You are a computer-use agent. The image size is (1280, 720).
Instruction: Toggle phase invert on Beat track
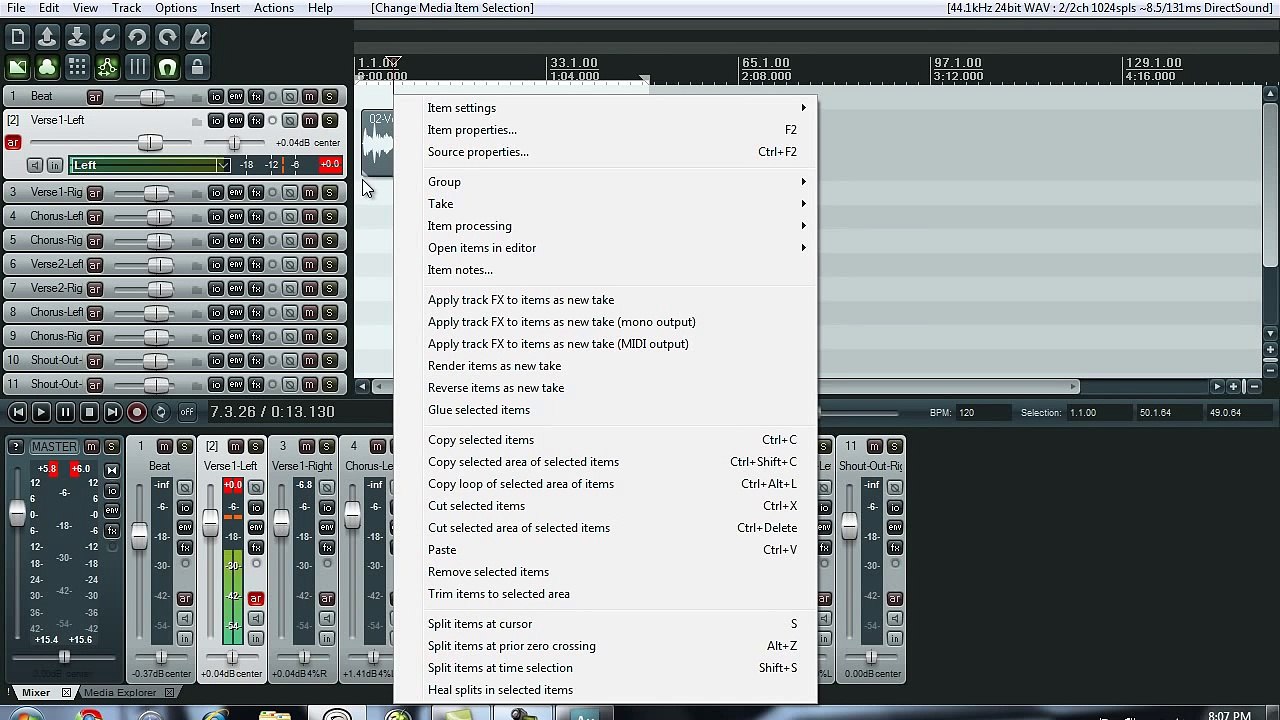290,96
